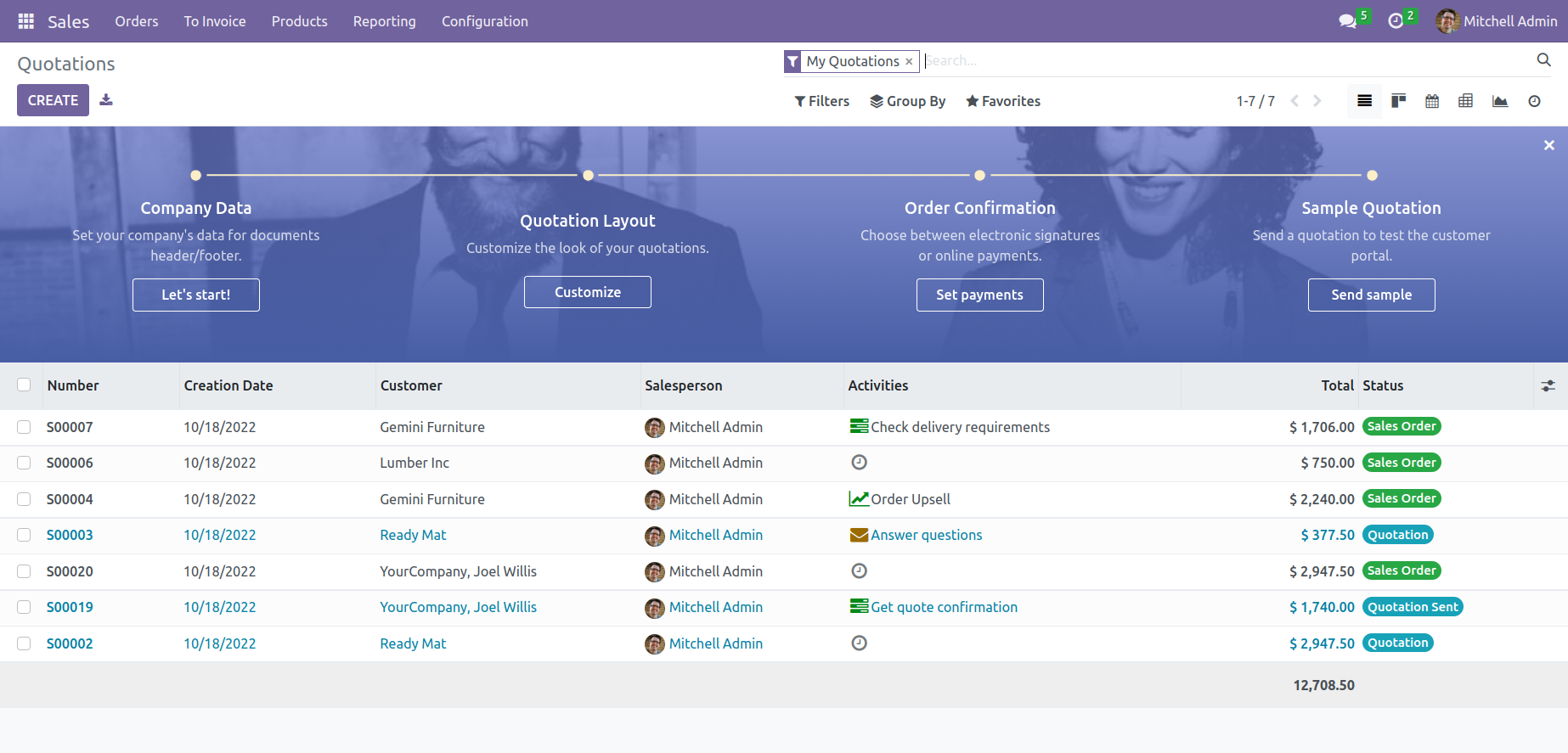Open optional columns settings icon

pyautogui.click(x=1548, y=385)
